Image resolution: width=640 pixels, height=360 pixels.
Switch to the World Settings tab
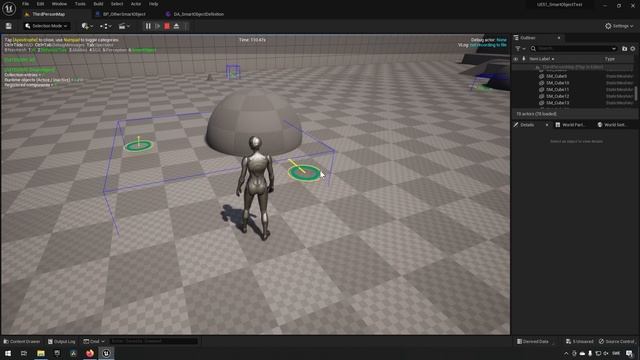(613, 125)
